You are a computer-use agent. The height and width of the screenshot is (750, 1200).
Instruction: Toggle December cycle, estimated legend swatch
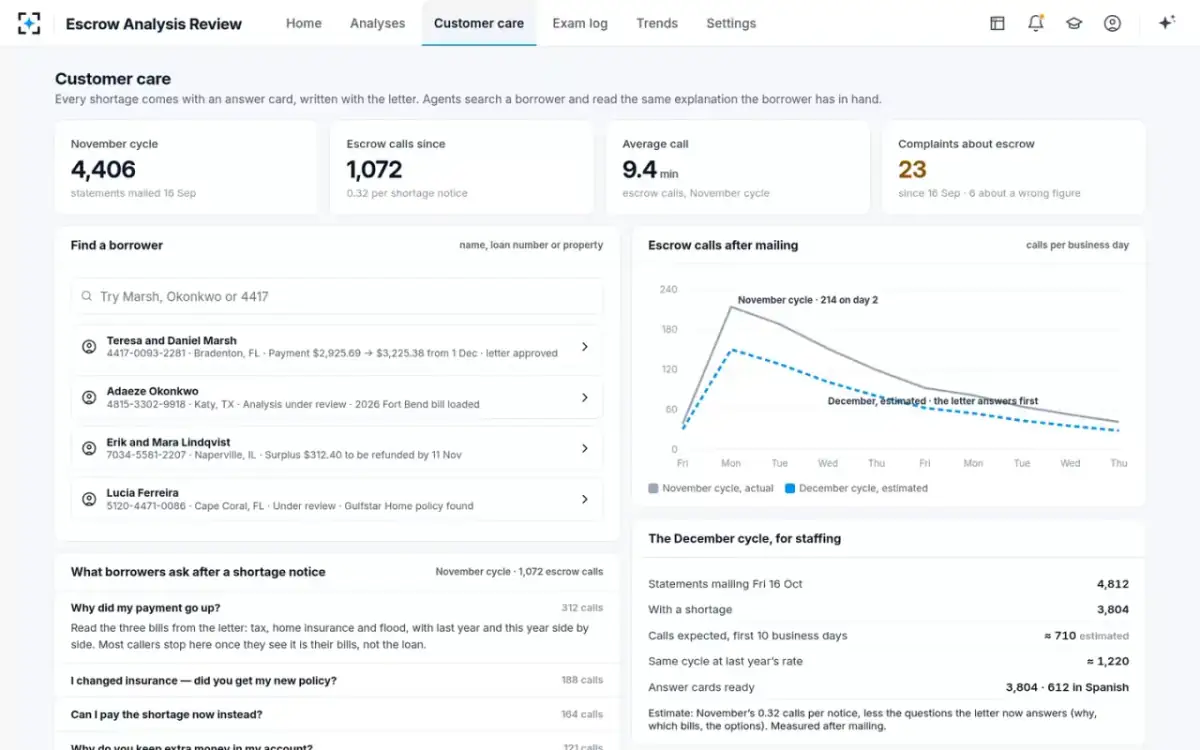(790, 489)
